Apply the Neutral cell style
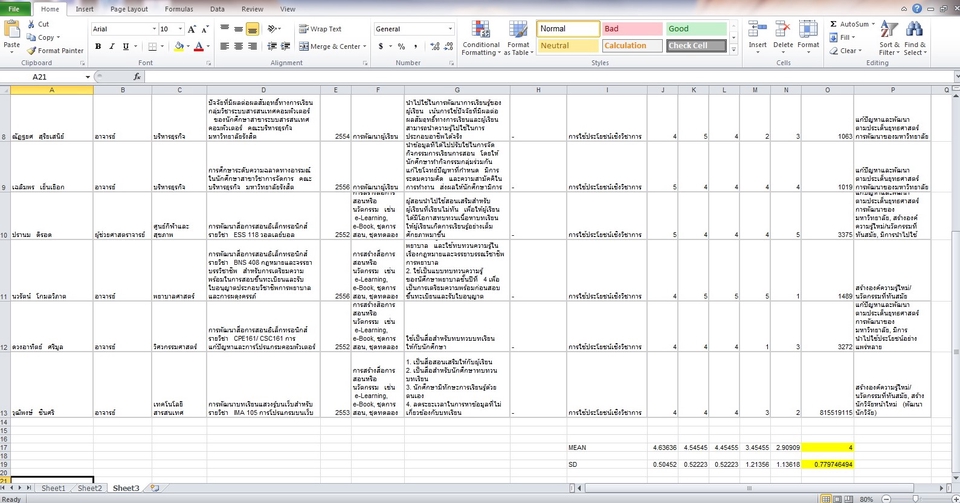Viewport: 960px width, 503px height. (568, 46)
